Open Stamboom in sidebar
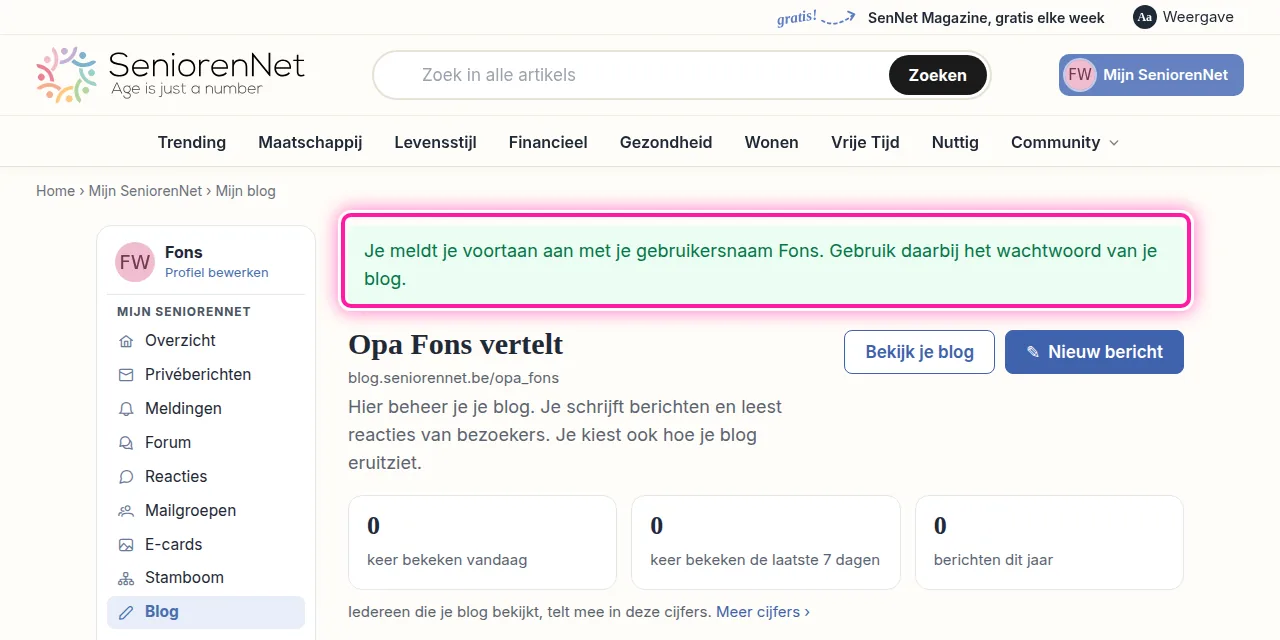The width and height of the screenshot is (1280, 640). (206, 578)
